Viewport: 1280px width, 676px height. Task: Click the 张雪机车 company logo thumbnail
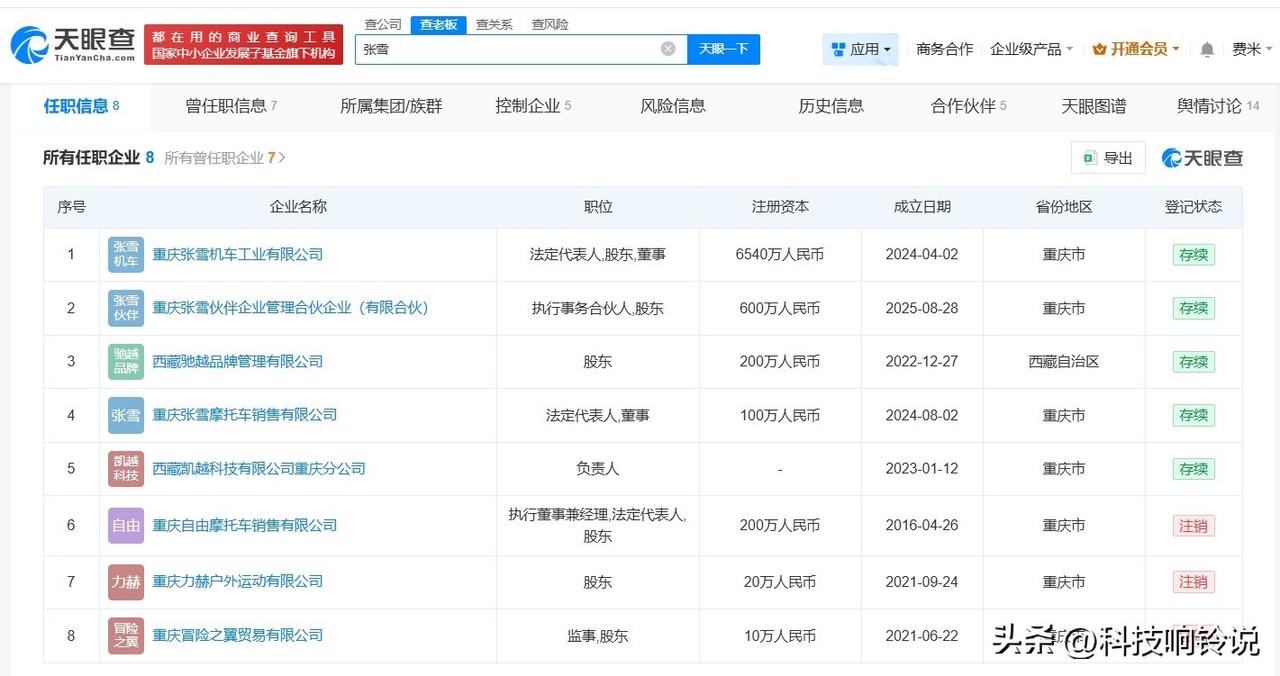pyautogui.click(x=124, y=254)
